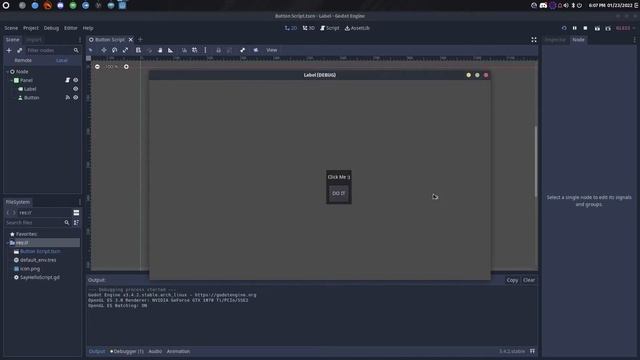Viewport: 640px width, 360px height.
Task: Choose the Rotate Mode tool
Action: pos(115,50)
